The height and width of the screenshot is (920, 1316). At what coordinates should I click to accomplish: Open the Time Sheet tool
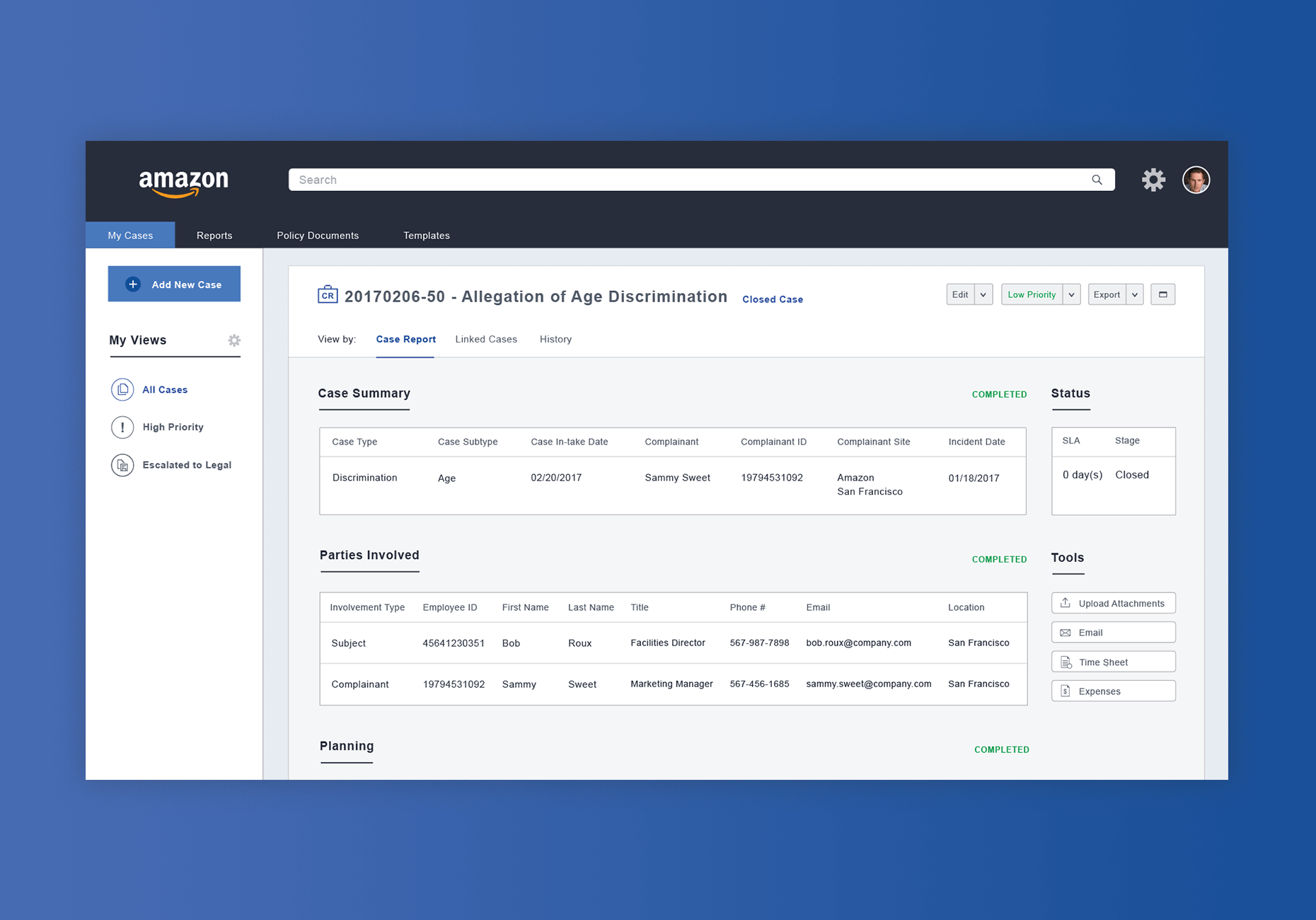tap(1113, 662)
